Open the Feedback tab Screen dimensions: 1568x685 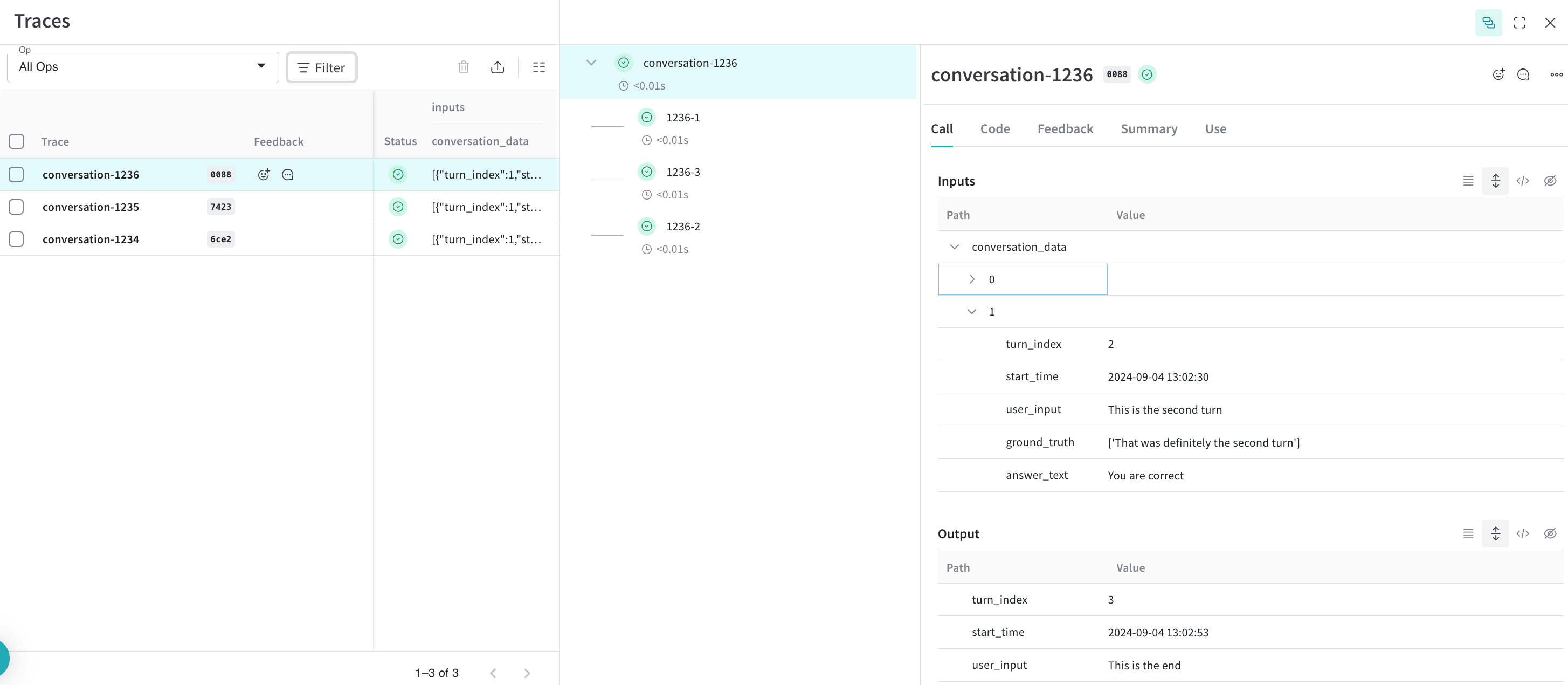coord(1065,129)
